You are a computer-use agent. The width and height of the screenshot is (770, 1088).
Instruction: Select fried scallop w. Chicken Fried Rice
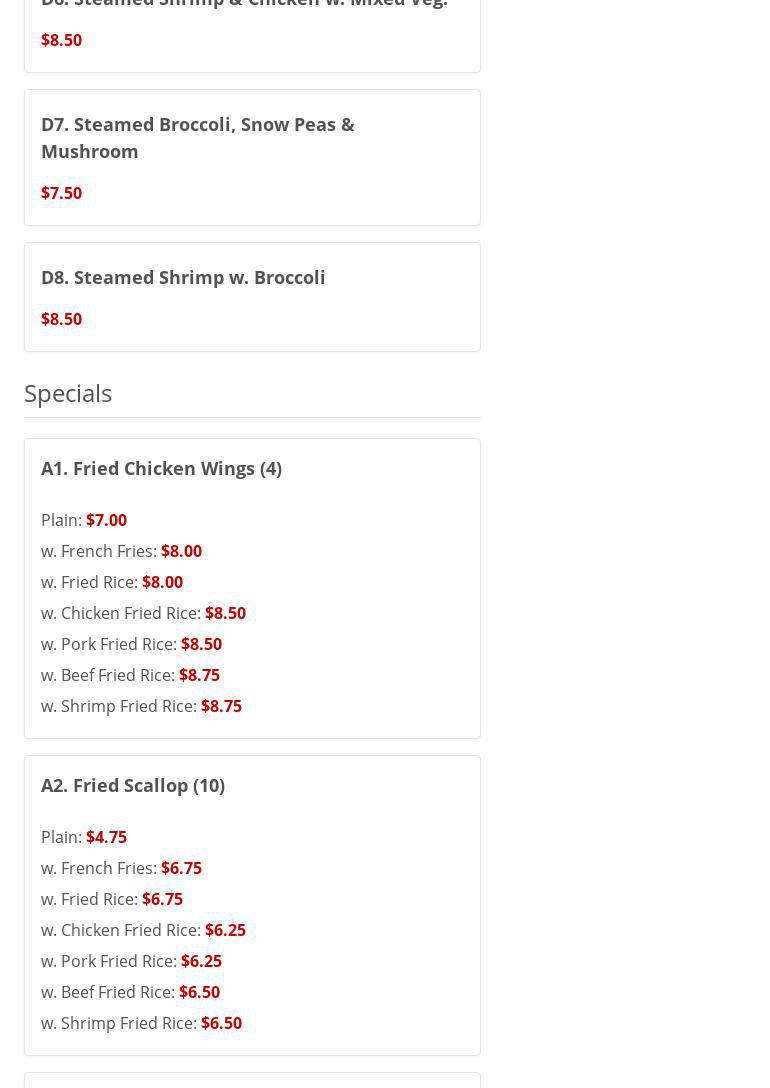(143, 930)
